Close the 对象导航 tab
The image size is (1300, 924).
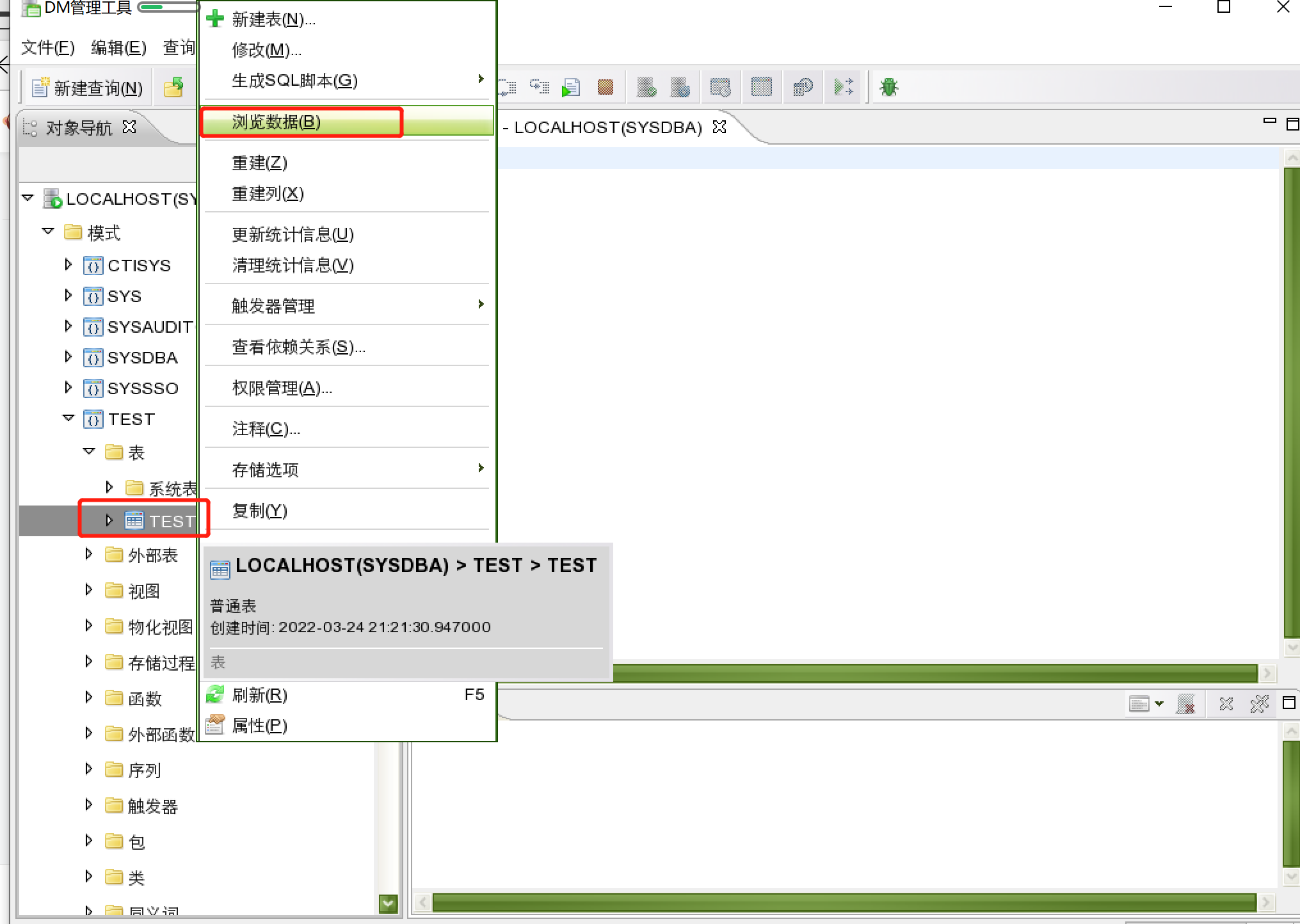(129, 127)
